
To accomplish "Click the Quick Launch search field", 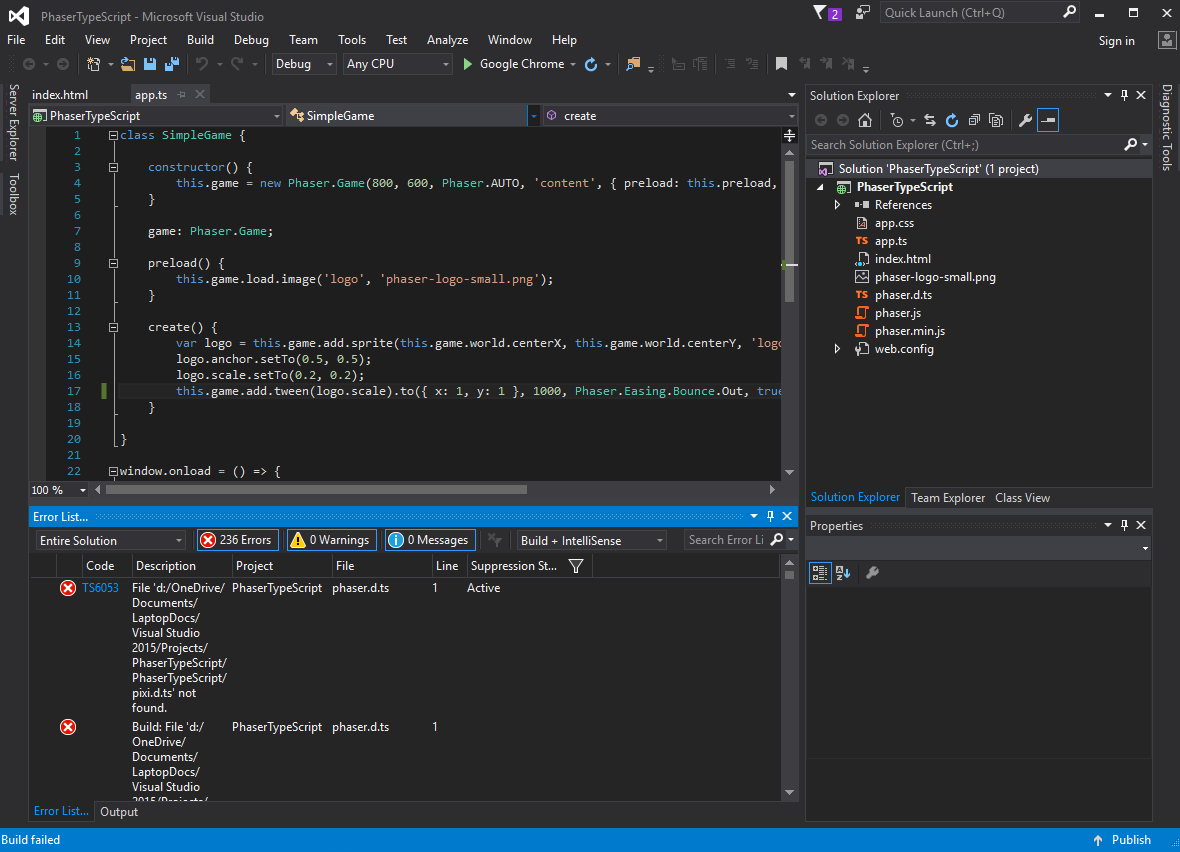I will pos(979,13).
